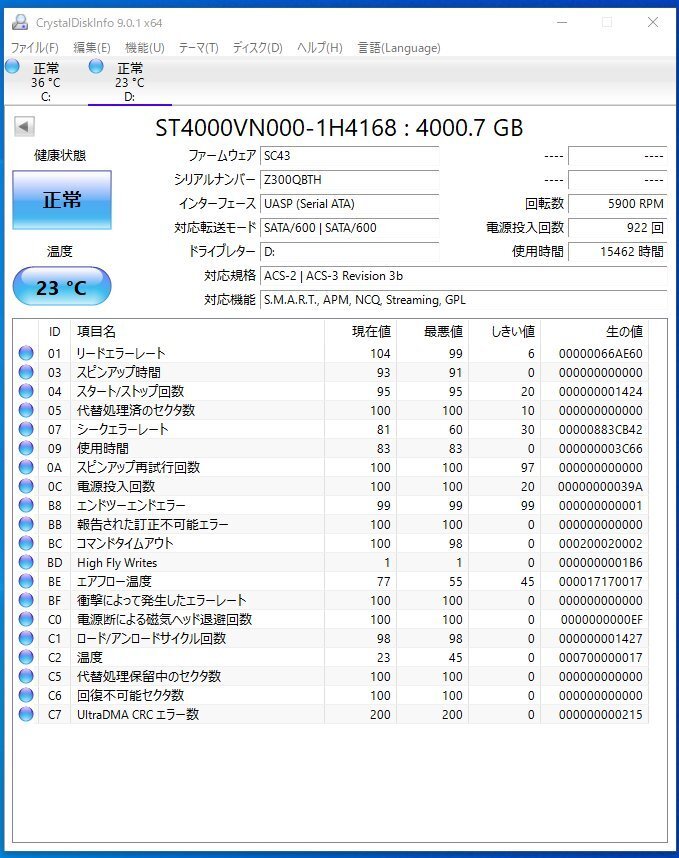
Task: Click status orb for drive D:
Action: point(96,67)
